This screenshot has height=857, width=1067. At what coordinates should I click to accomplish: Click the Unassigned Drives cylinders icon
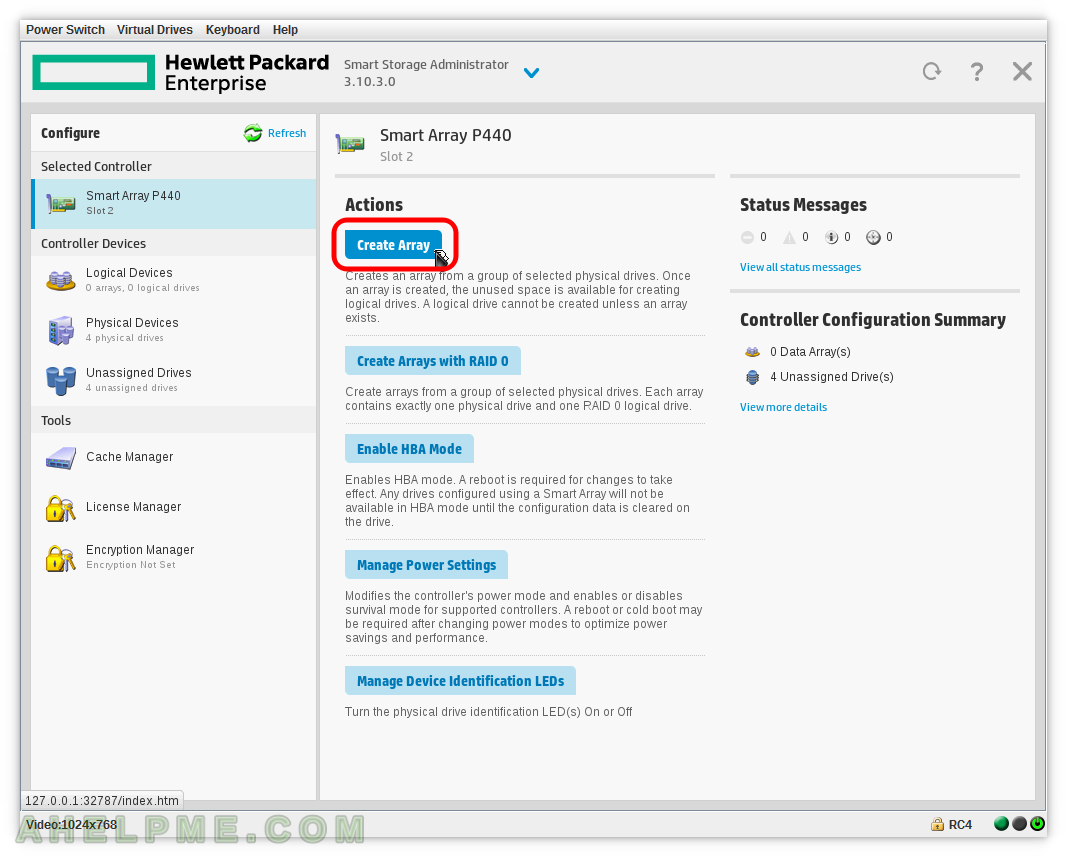pos(61,381)
